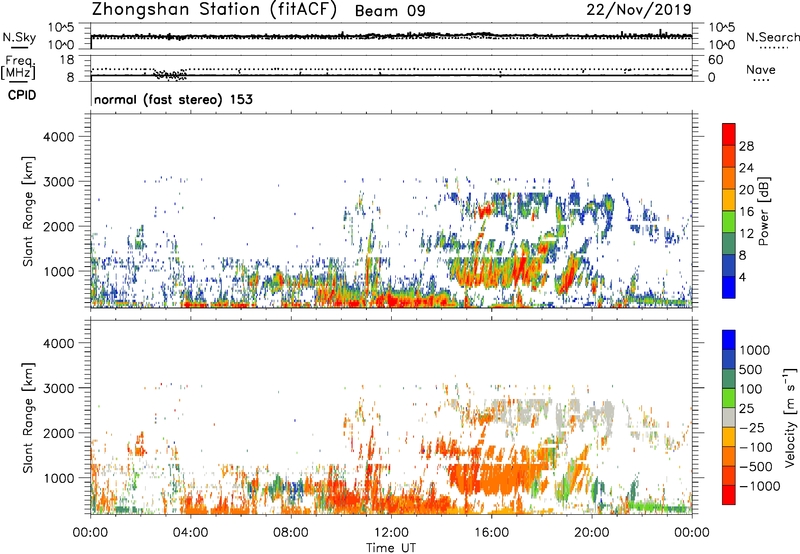Click the frequency trace disturbance near 03:00
Image resolution: width=800 pixels, height=554 pixels.
pos(171,75)
